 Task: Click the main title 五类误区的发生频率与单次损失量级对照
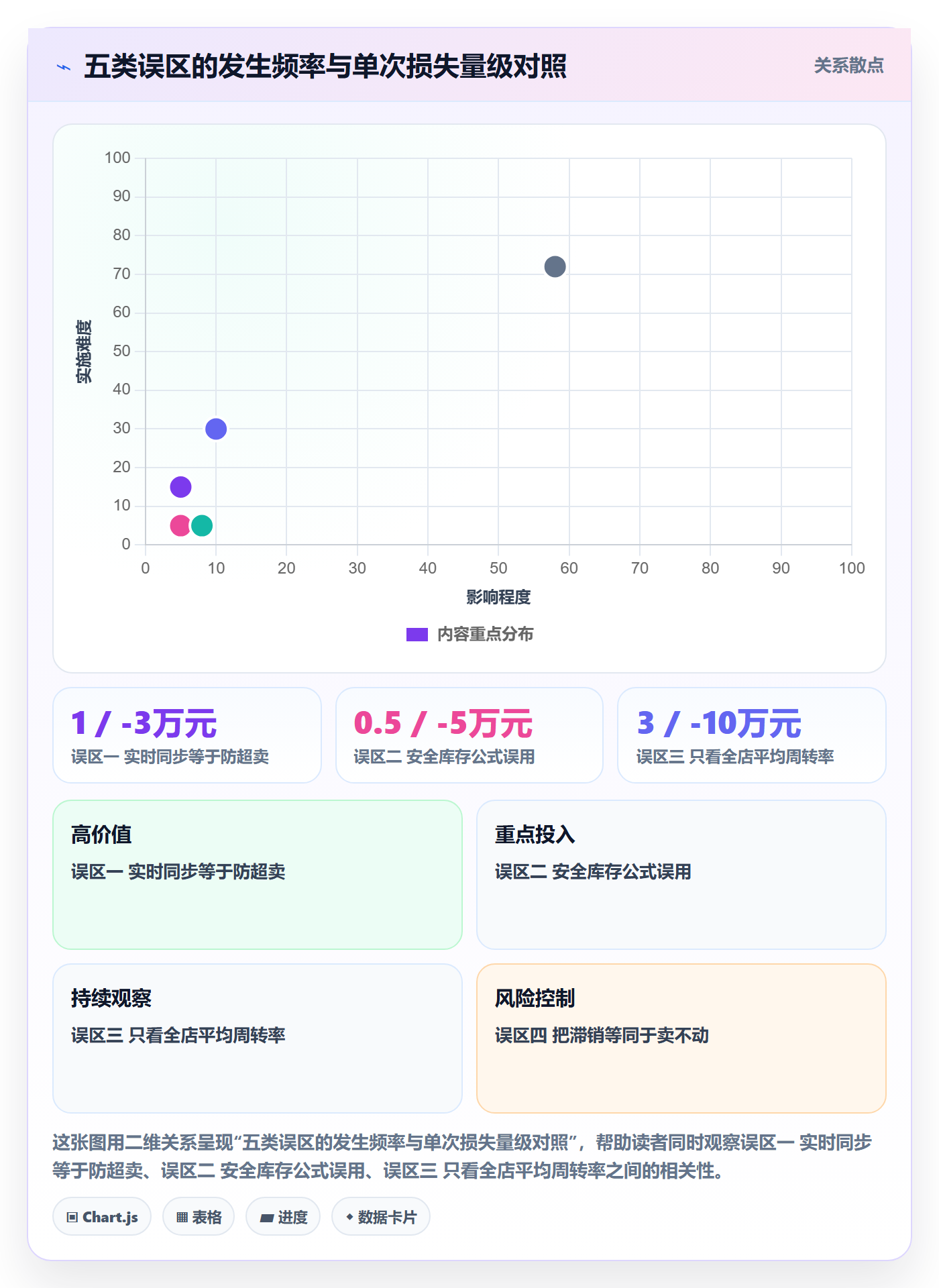pyautogui.click(x=325, y=66)
